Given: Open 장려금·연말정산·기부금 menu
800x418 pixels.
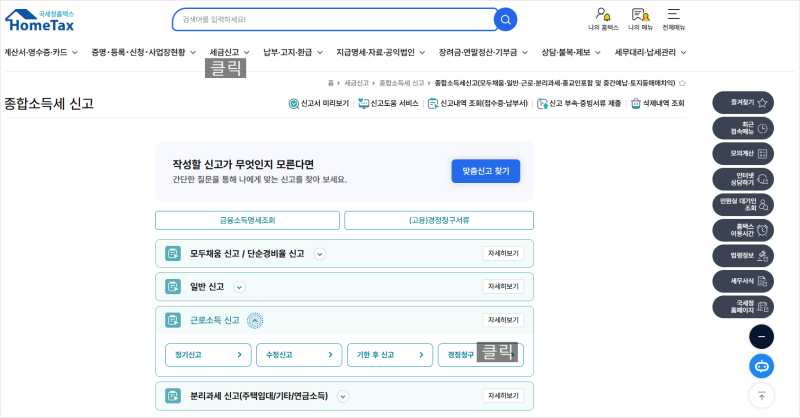Looking at the screenshot, I should point(483,52).
